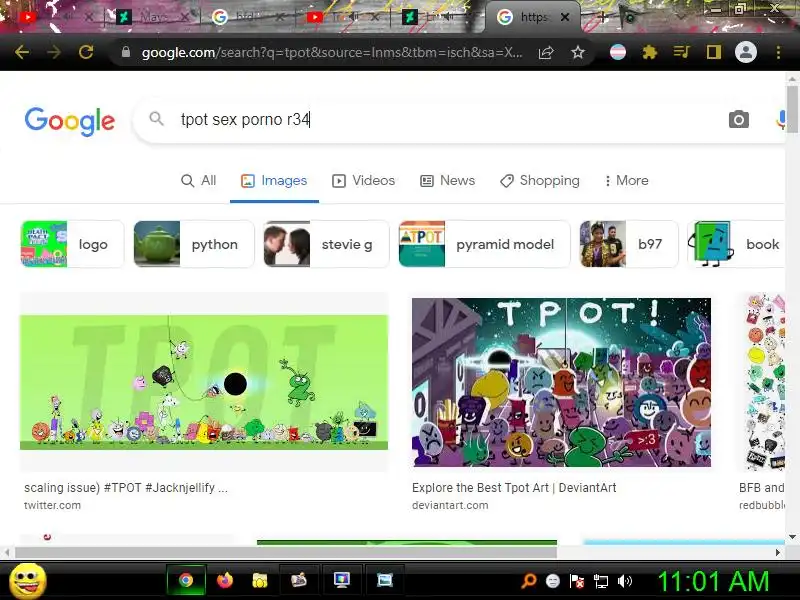800x600 pixels.
Task: Select the pyramid model suggestion chip
Action: tap(484, 244)
